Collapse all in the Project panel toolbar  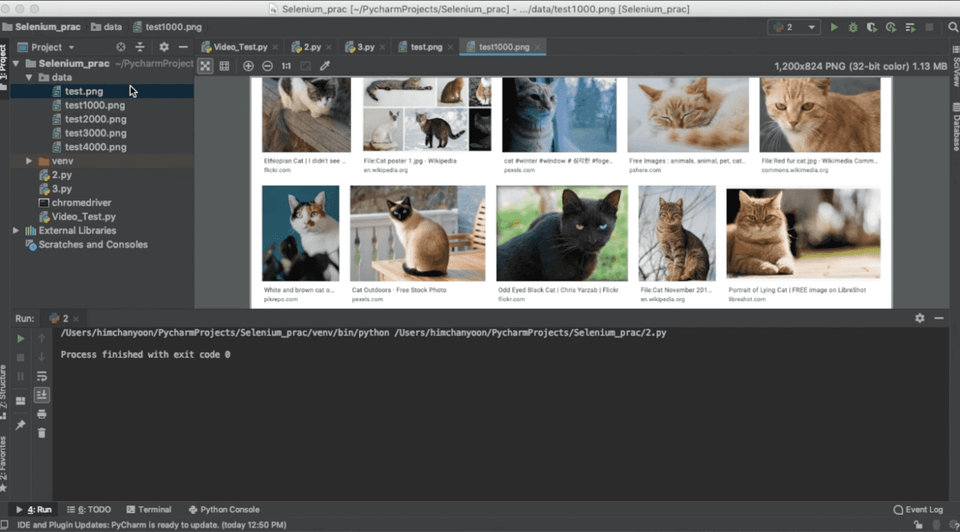(140, 47)
